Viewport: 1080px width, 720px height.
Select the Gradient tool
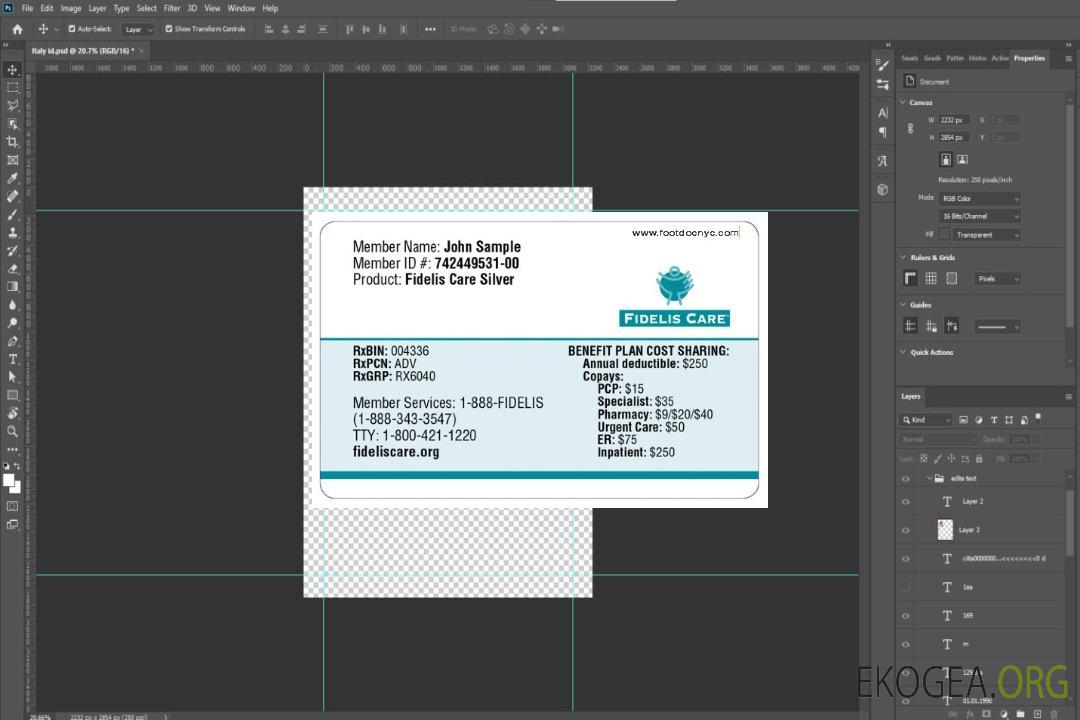[x=12, y=287]
